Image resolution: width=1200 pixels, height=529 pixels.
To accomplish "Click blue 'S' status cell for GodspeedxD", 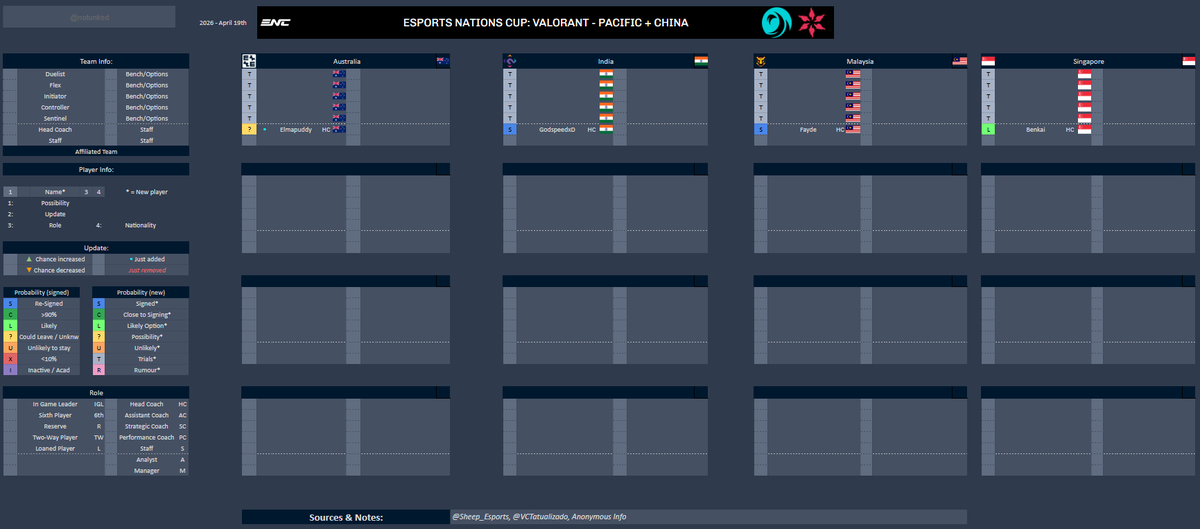I will (510, 129).
